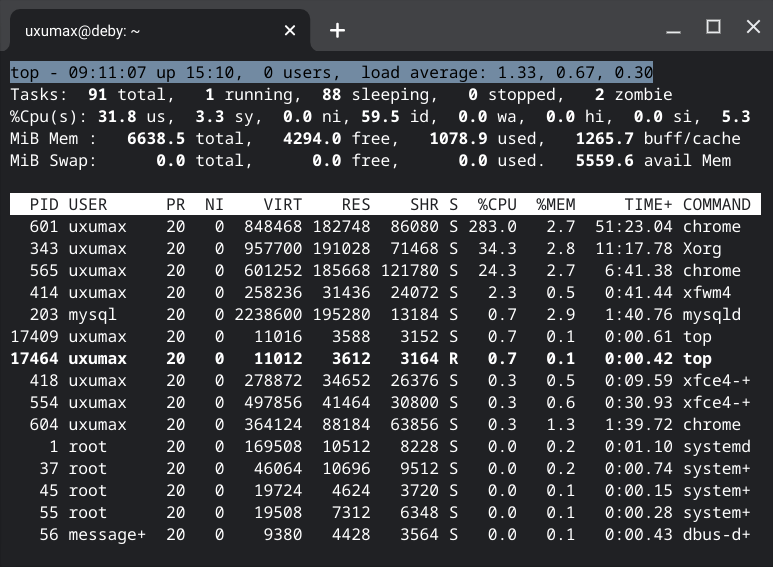This screenshot has width=773, height=567.
Task: Click the %MEM column header
Action: (x=556, y=204)
